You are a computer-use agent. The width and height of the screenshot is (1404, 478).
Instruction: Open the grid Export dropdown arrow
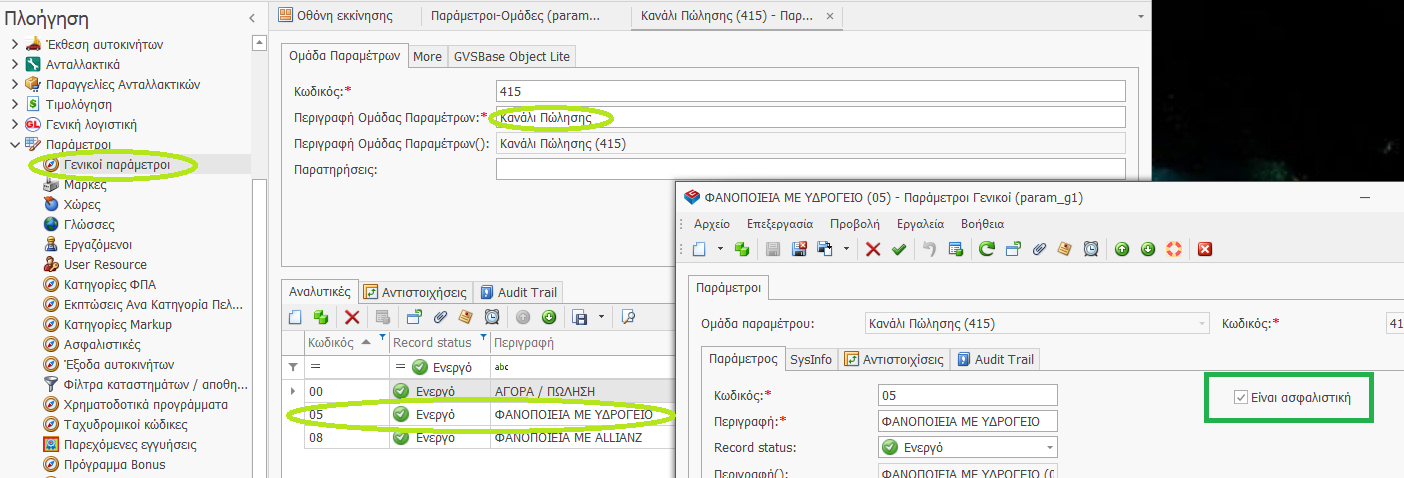pos(601,317)
